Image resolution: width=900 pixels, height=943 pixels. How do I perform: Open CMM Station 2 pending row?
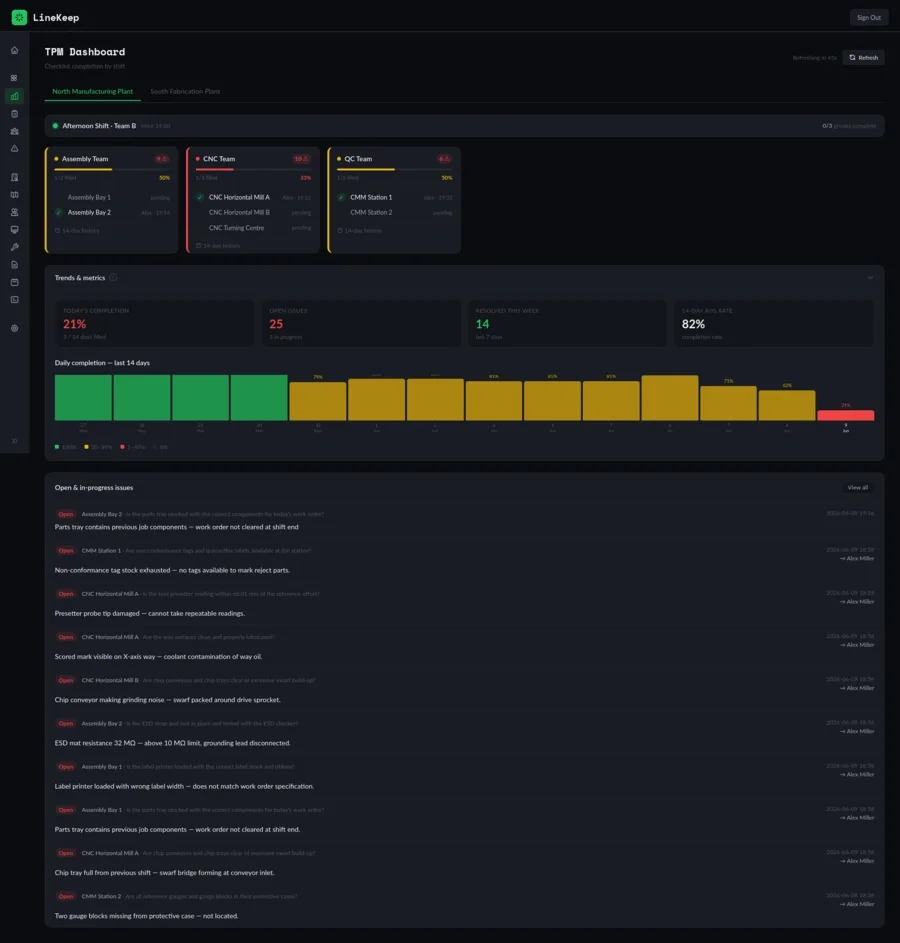tap(394, 212)
